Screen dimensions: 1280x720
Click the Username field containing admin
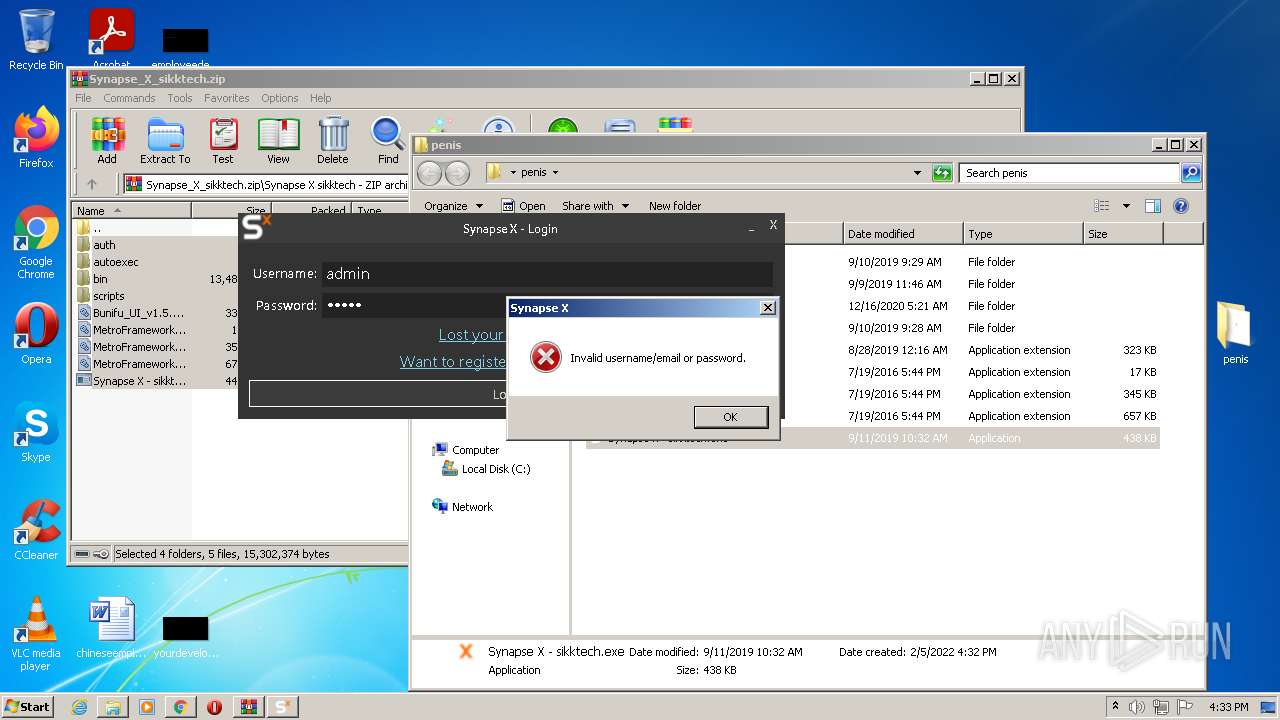(547, 274)
